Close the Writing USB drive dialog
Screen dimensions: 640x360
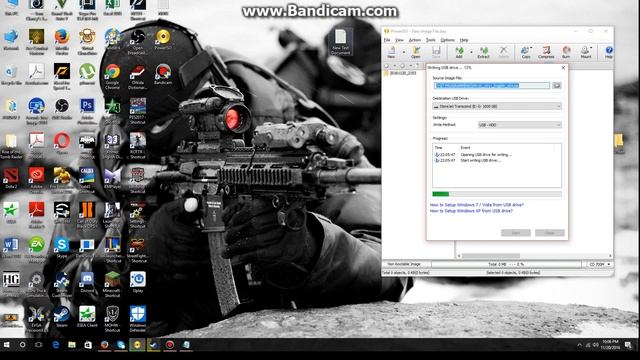click(563, 68)
